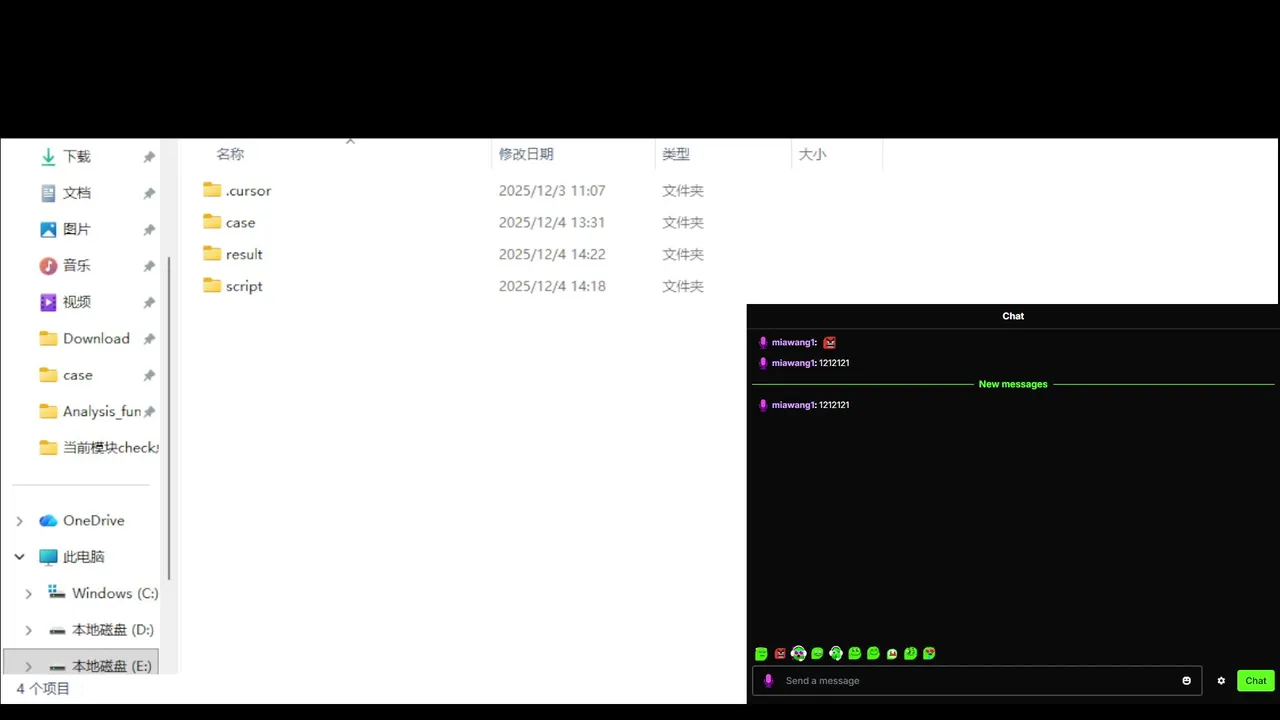
Task: Sort files by the 类型 column
Action: [x=676, y=154]
